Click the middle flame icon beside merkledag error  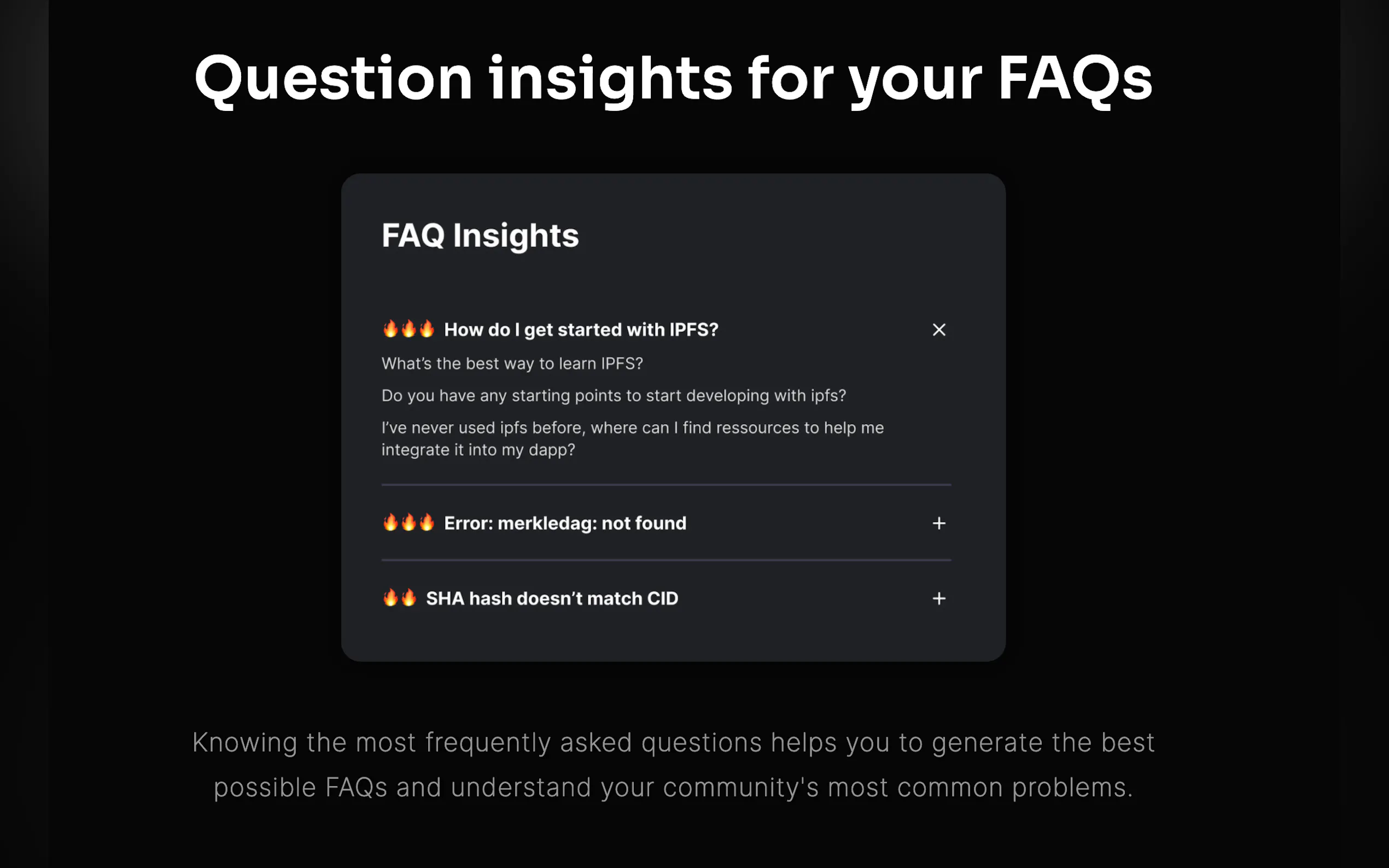pos(409,523)
